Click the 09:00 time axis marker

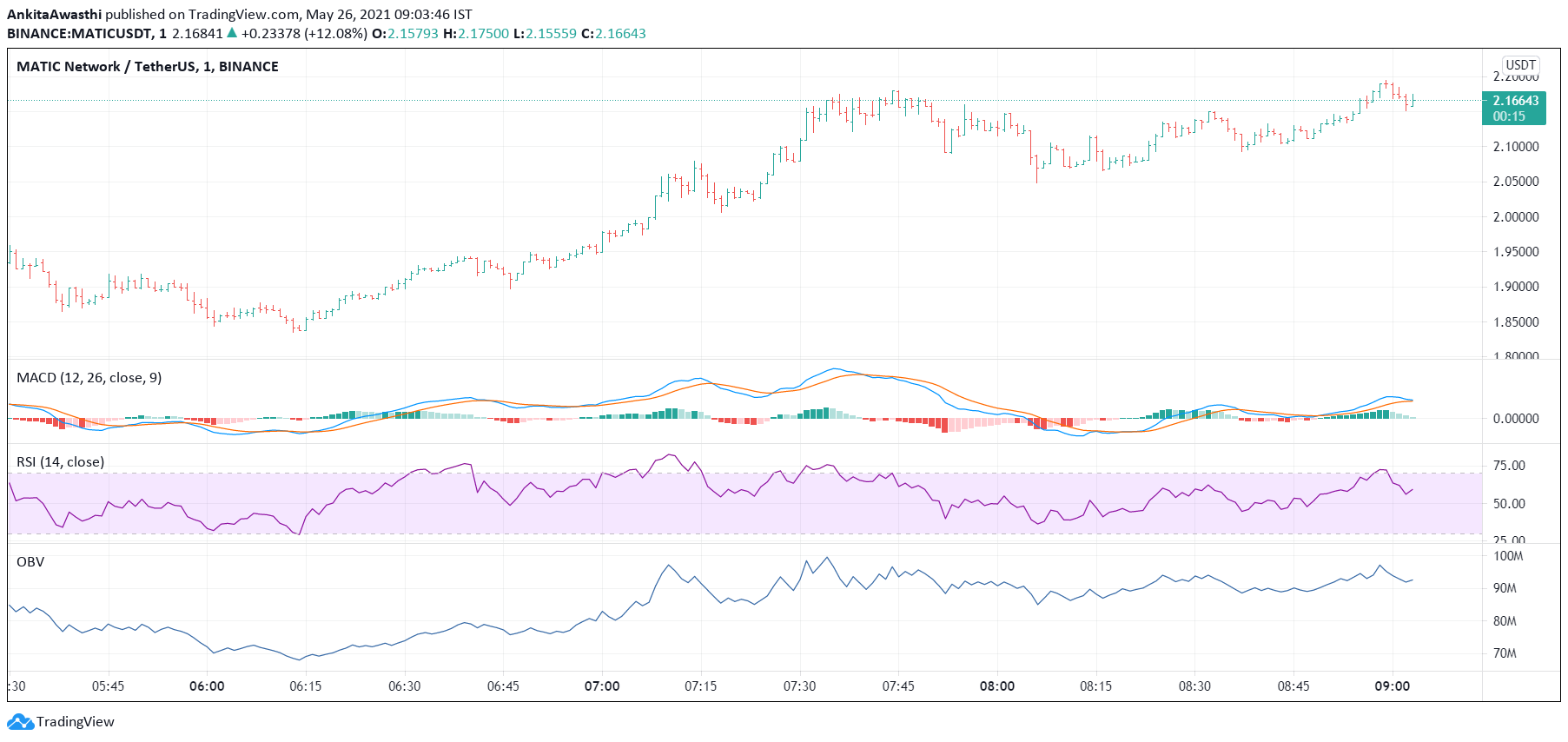(x=1393, y=686)
